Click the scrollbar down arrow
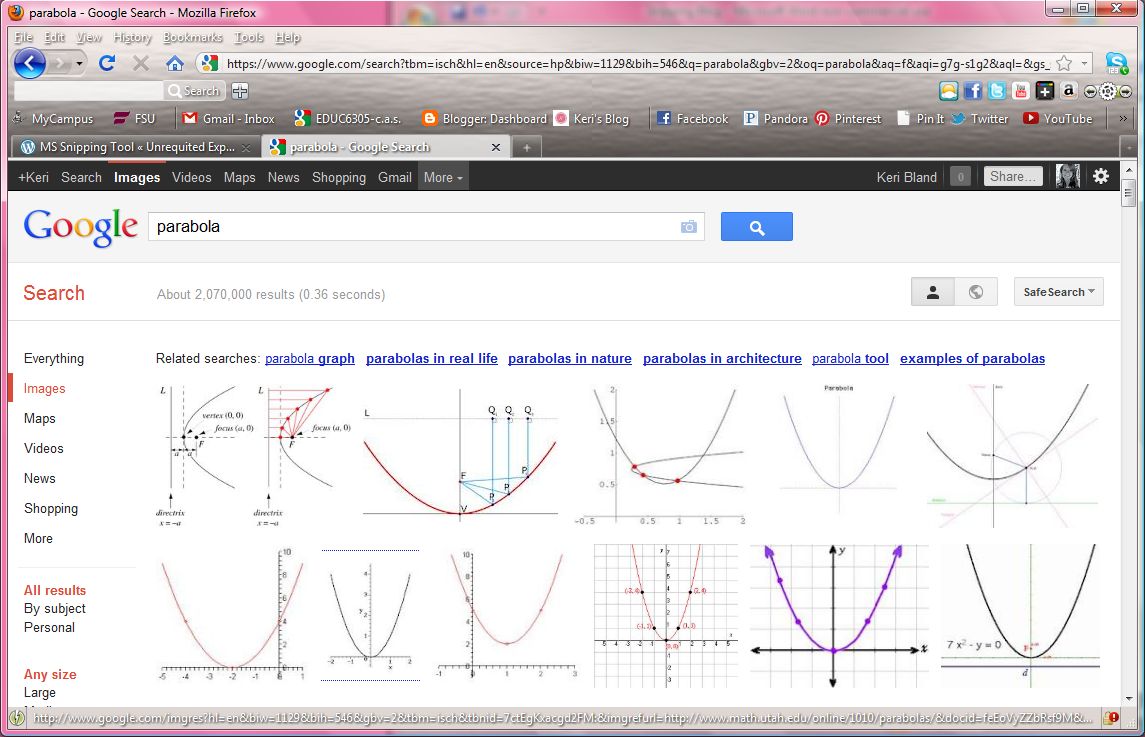1145x737 pixels. click(x=1129, y=698)
